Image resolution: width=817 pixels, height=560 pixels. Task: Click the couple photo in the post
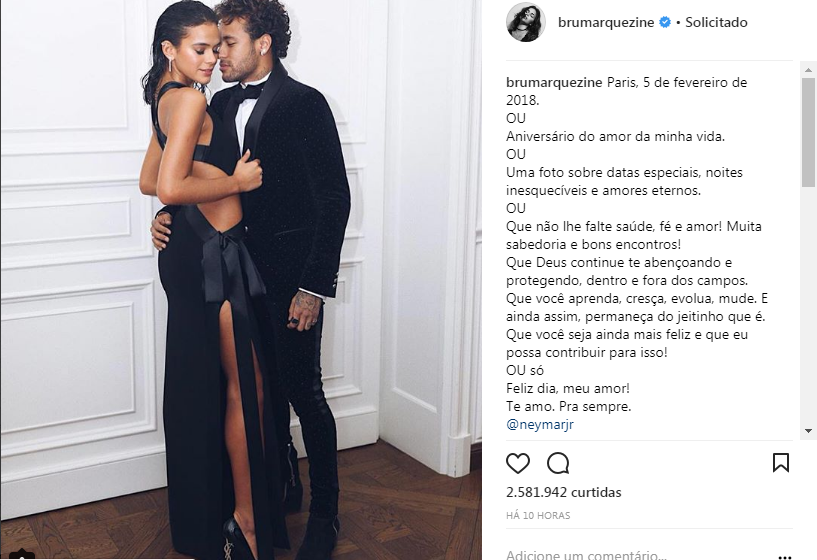(x=241, y=280)
